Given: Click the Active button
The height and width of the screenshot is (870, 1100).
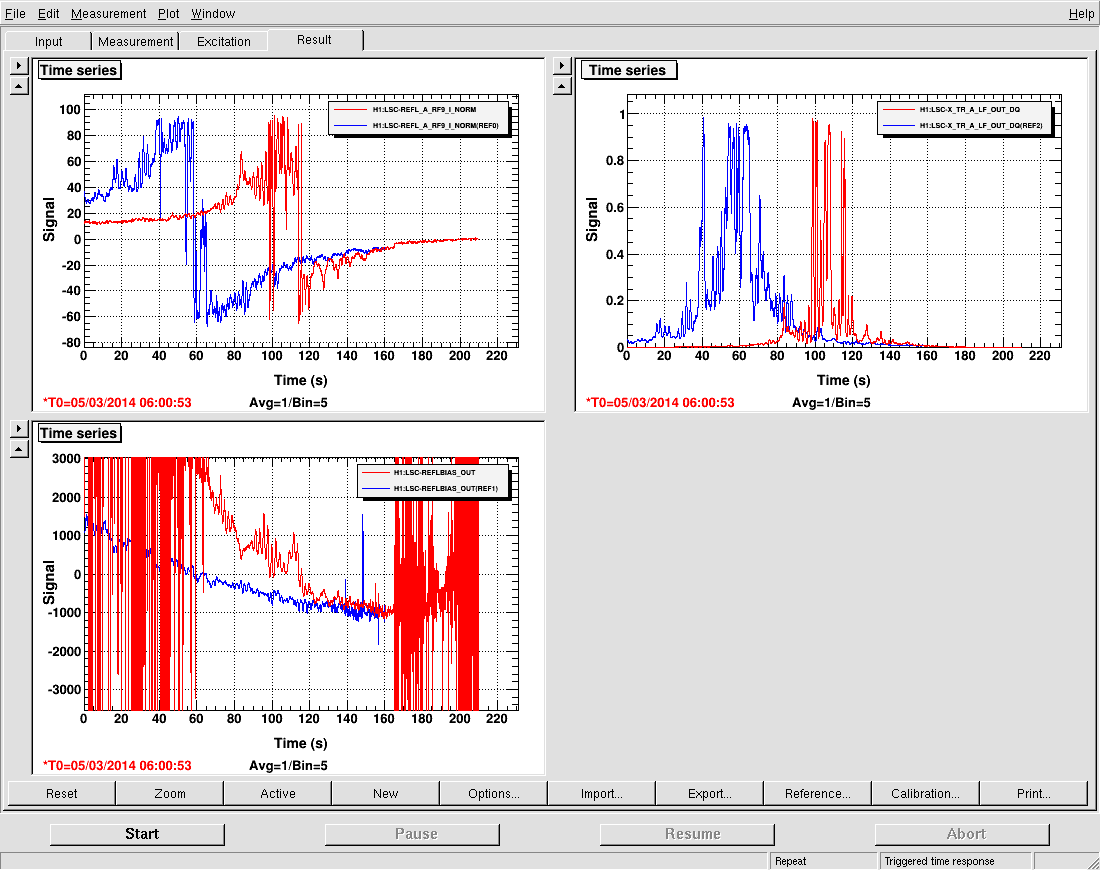Looking at the screenshot, I should tap(278, 794).
